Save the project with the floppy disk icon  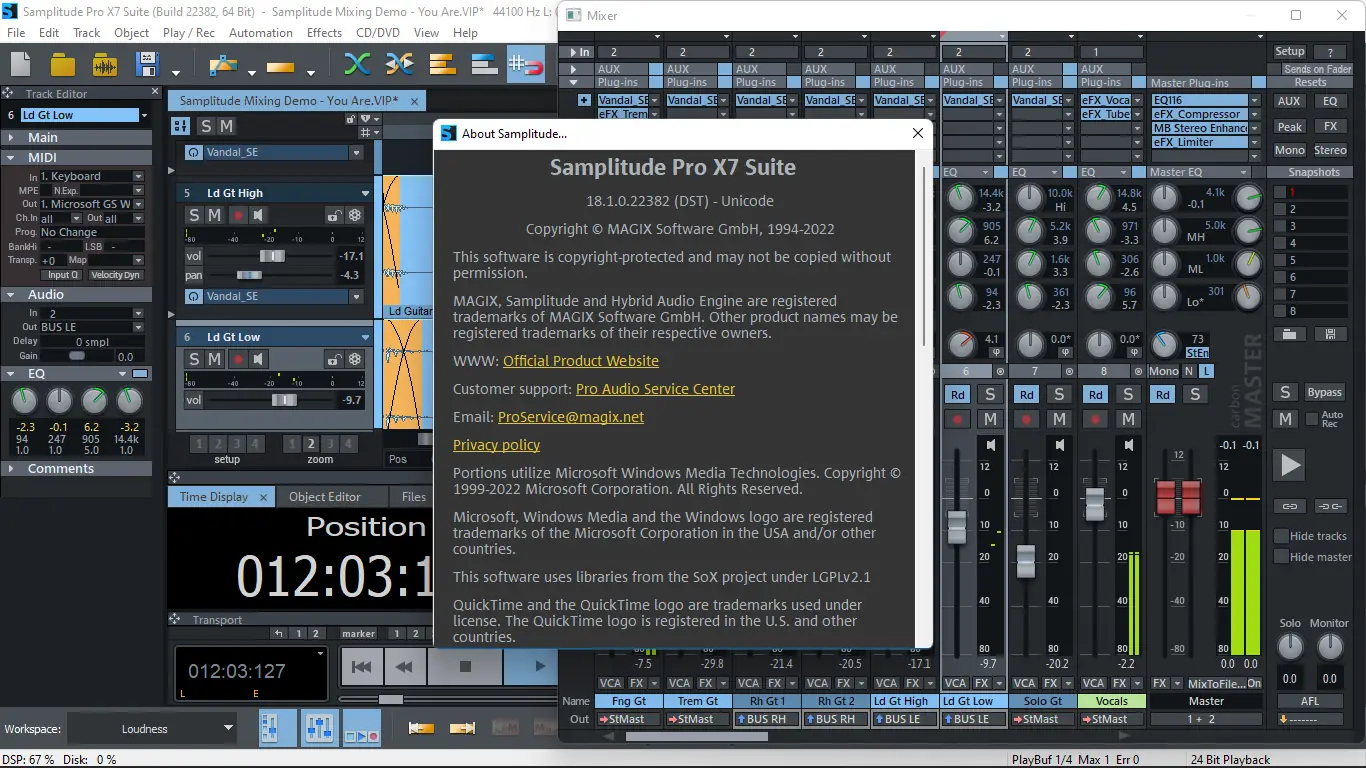146,65
